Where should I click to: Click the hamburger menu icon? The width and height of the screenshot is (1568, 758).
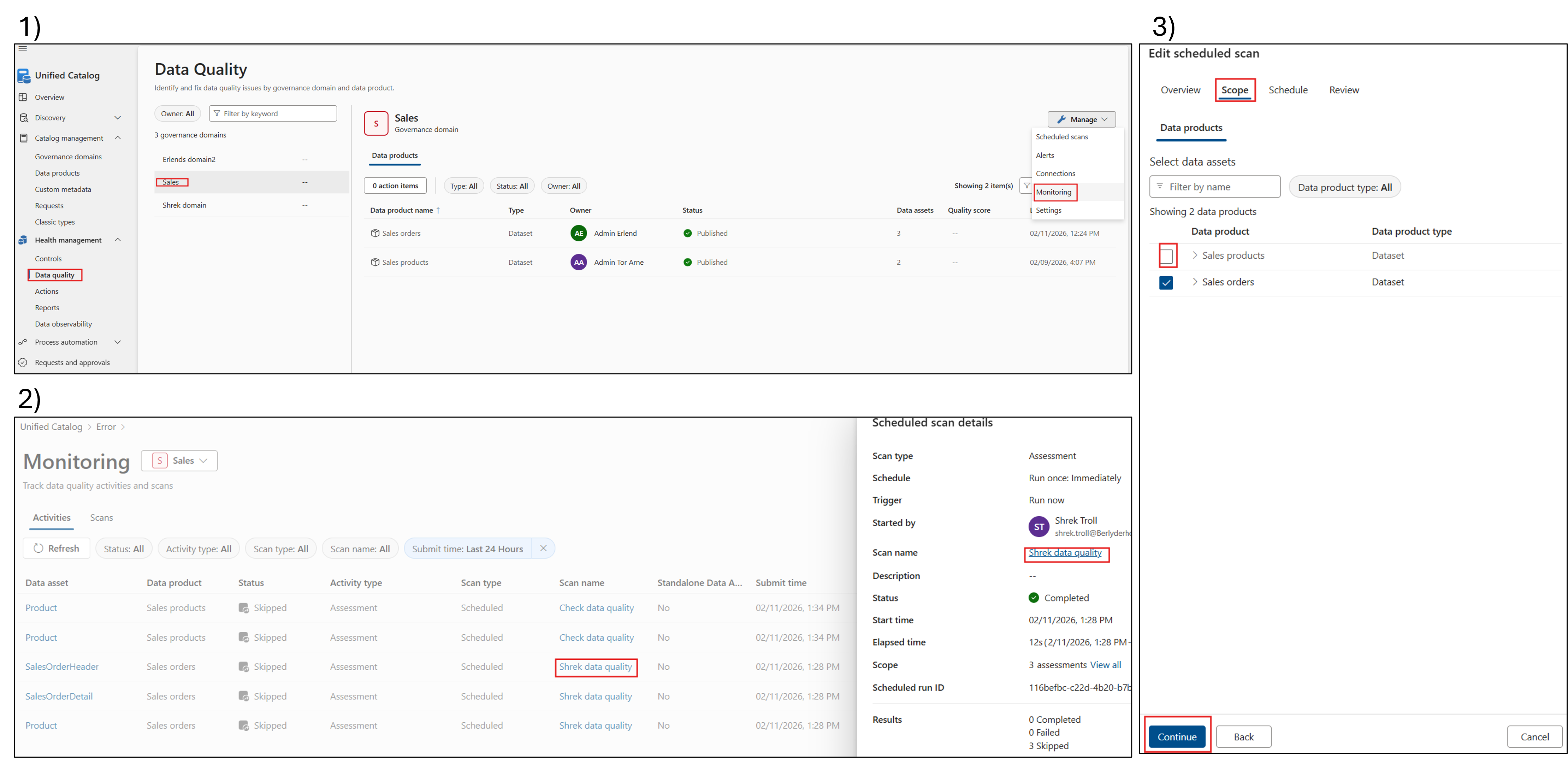[23, 48]
